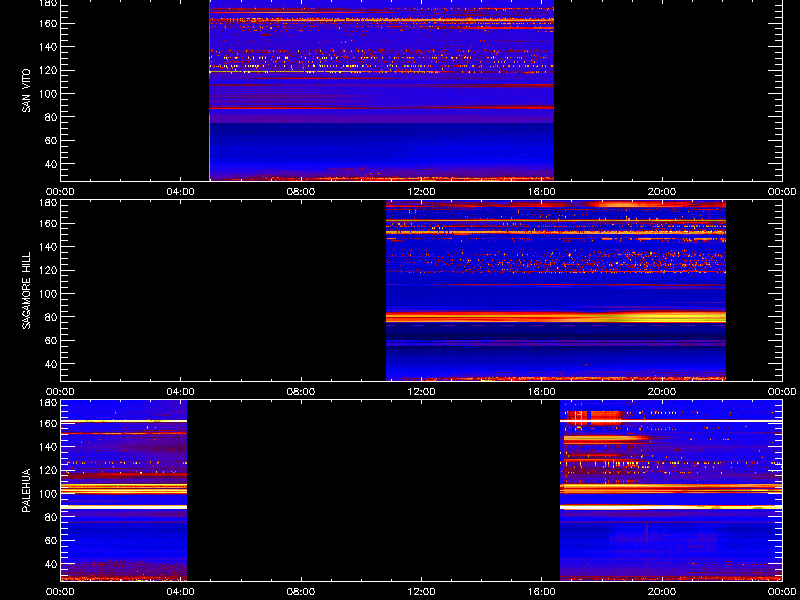
Task: Click the 180 tick label on Sagamore Hill axis
Action: coord(48,203)
